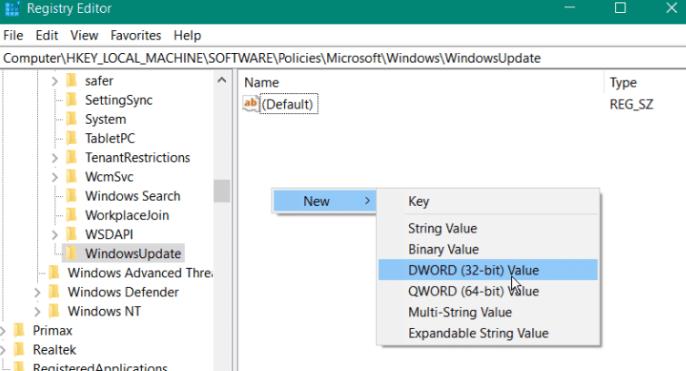Click the WorkplaceJoin folder icon
This screenshot has width=686, height=371.
[x=71, y=215]
